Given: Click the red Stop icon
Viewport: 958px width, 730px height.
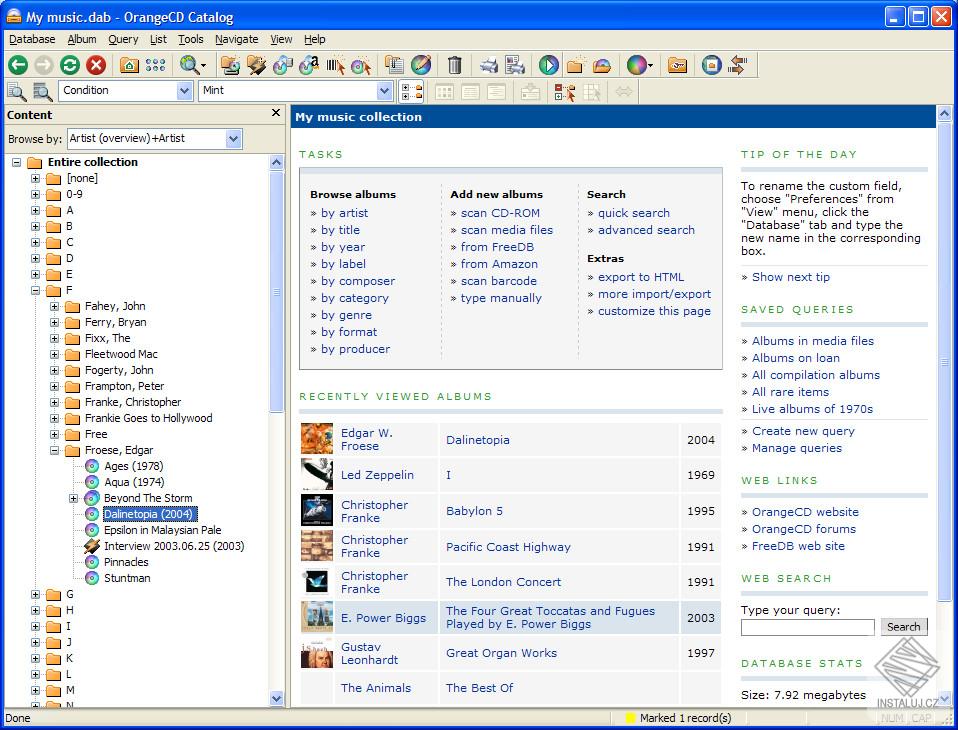Looking at the screenshot, I should 96,65.
